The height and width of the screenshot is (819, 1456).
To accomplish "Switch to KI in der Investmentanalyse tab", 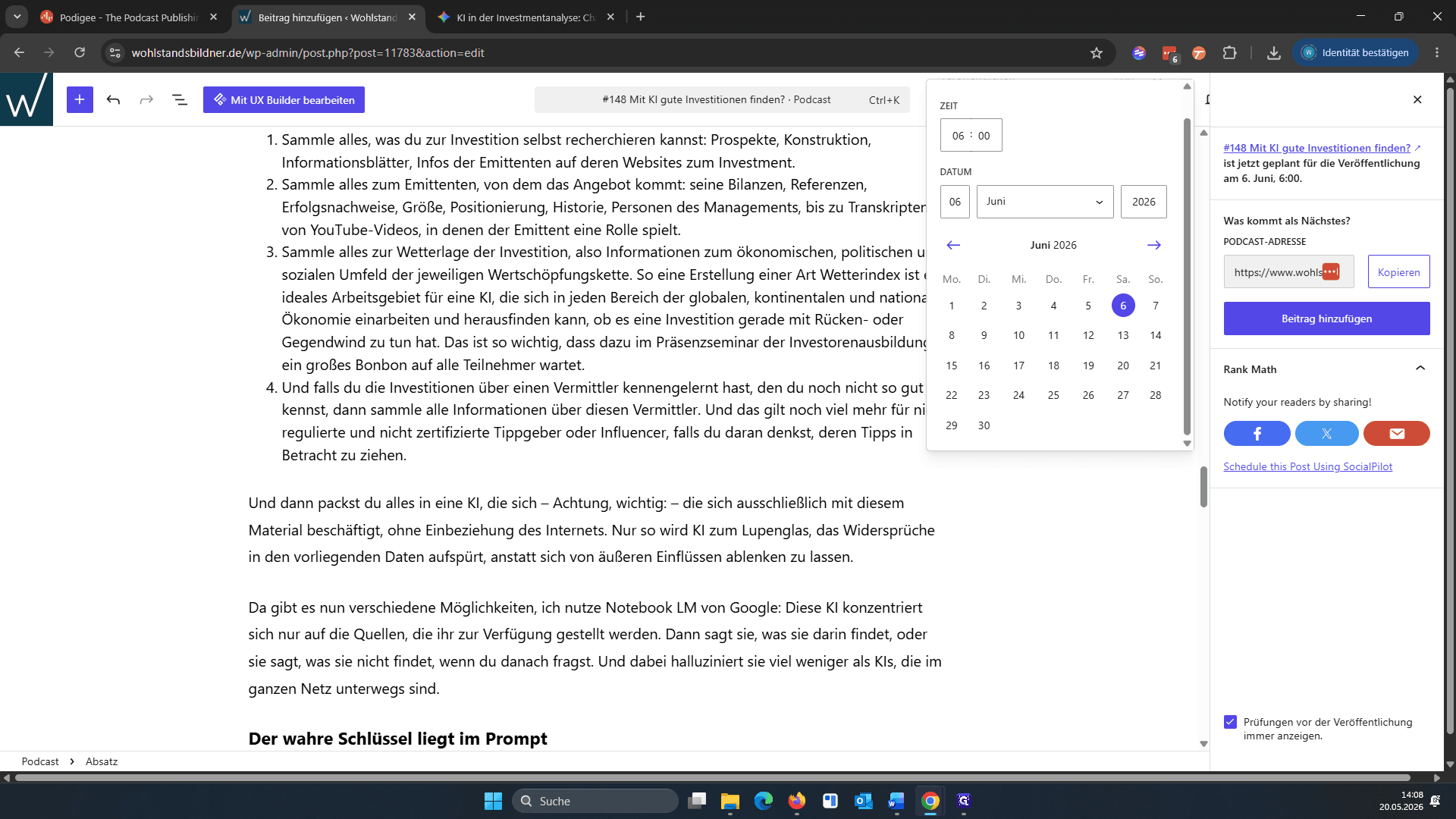I will click(526, 17).
